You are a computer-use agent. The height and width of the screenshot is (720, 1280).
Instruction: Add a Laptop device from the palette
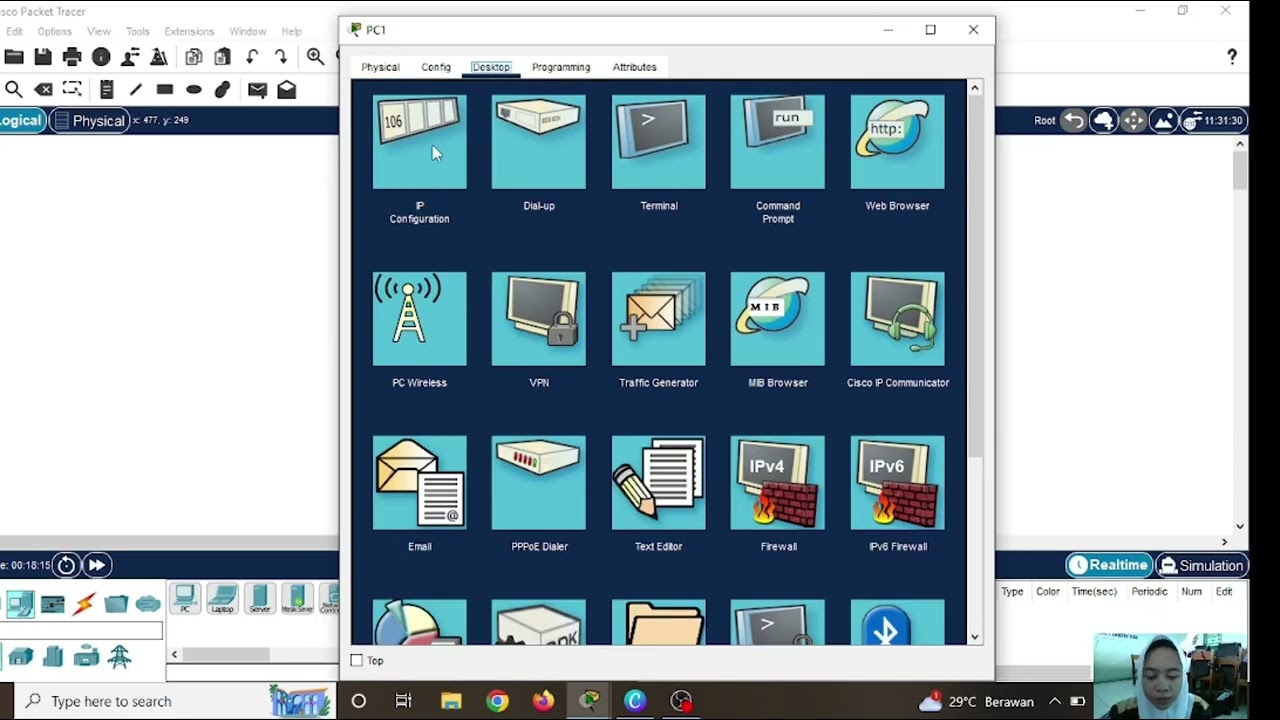click(222, 598)
